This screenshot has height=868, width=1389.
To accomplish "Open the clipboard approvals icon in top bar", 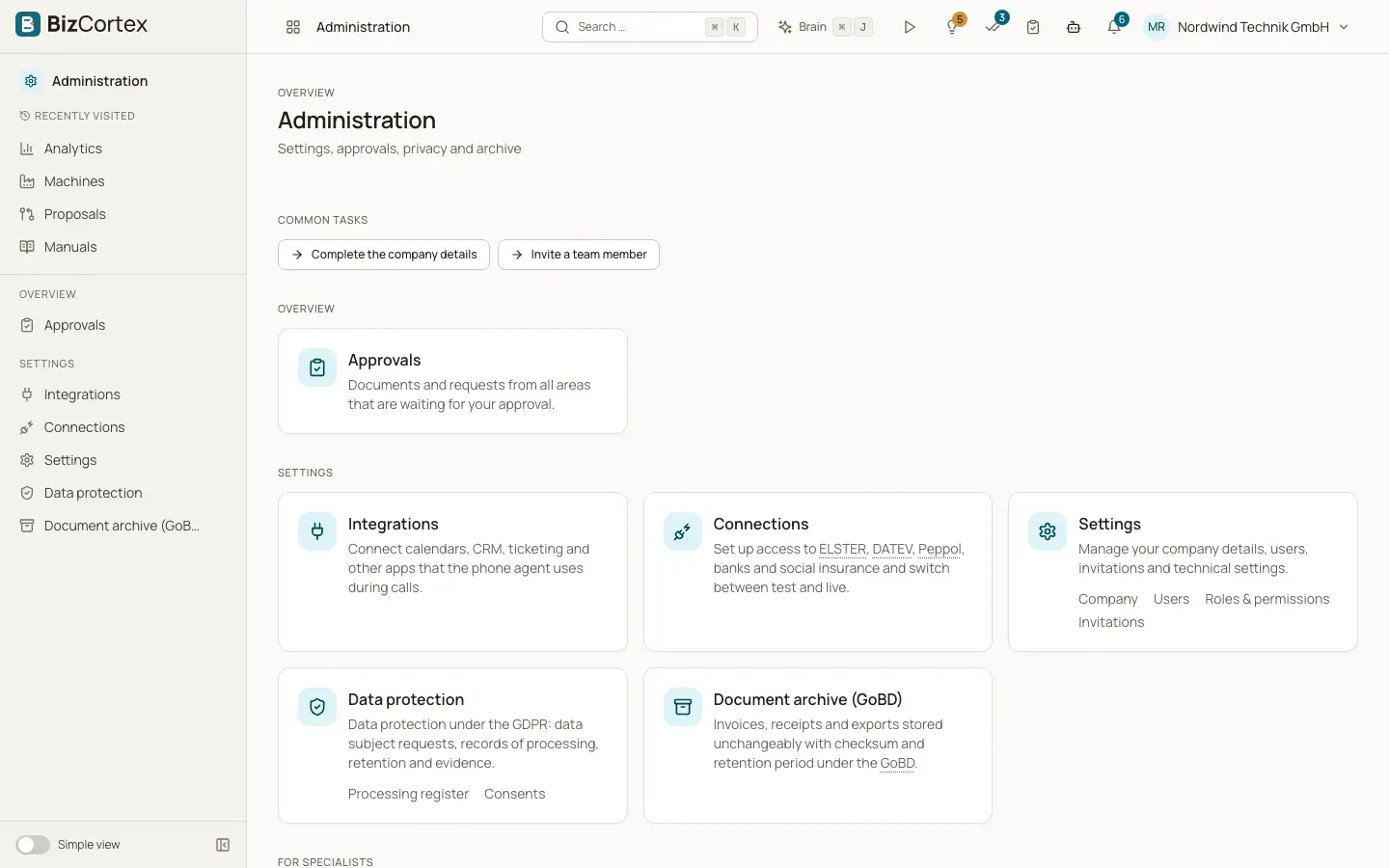I will [1033, 27].
